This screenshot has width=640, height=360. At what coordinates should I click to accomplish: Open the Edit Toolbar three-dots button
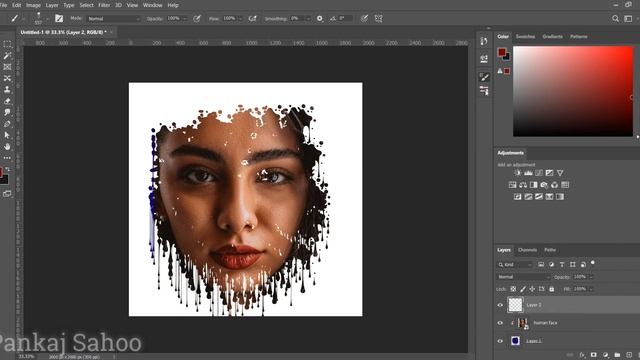click(7, 158)
